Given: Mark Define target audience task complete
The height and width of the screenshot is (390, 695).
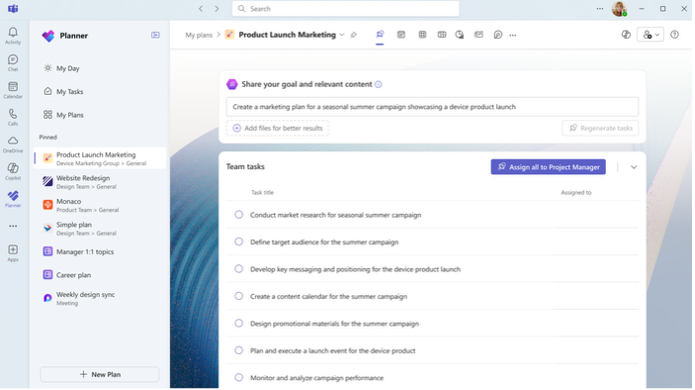Looking at the screenshot, I should coord(239,242).
